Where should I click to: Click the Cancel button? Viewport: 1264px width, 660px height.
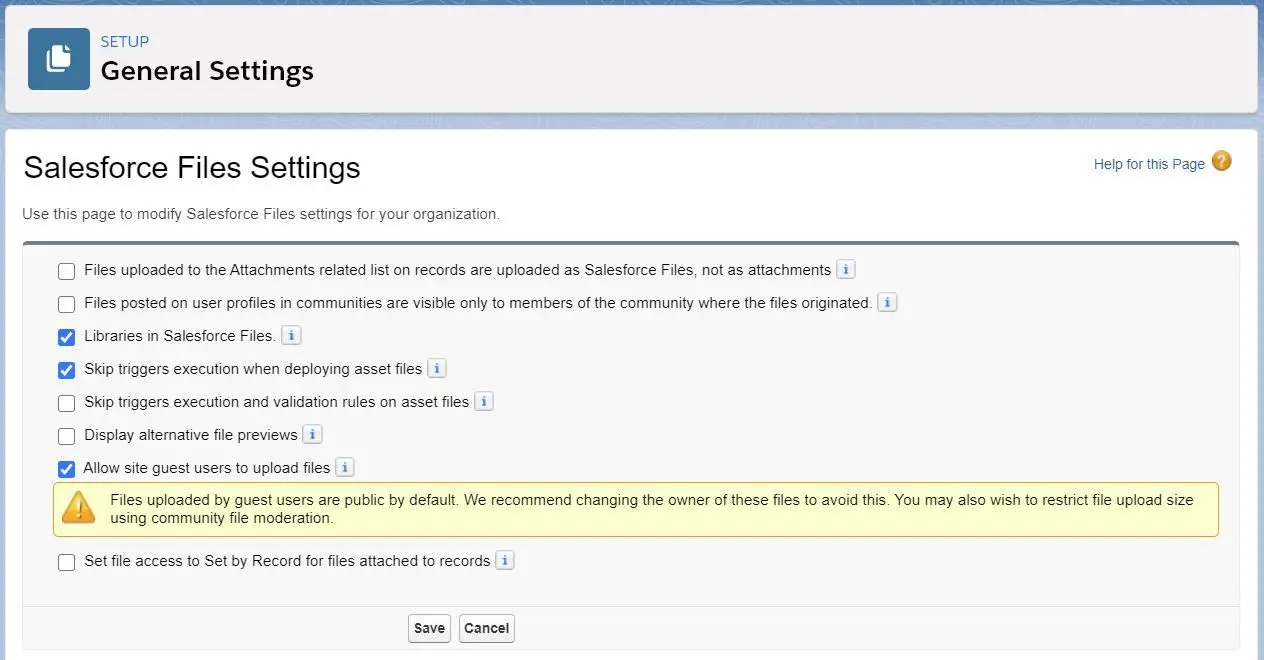[487, 628]
